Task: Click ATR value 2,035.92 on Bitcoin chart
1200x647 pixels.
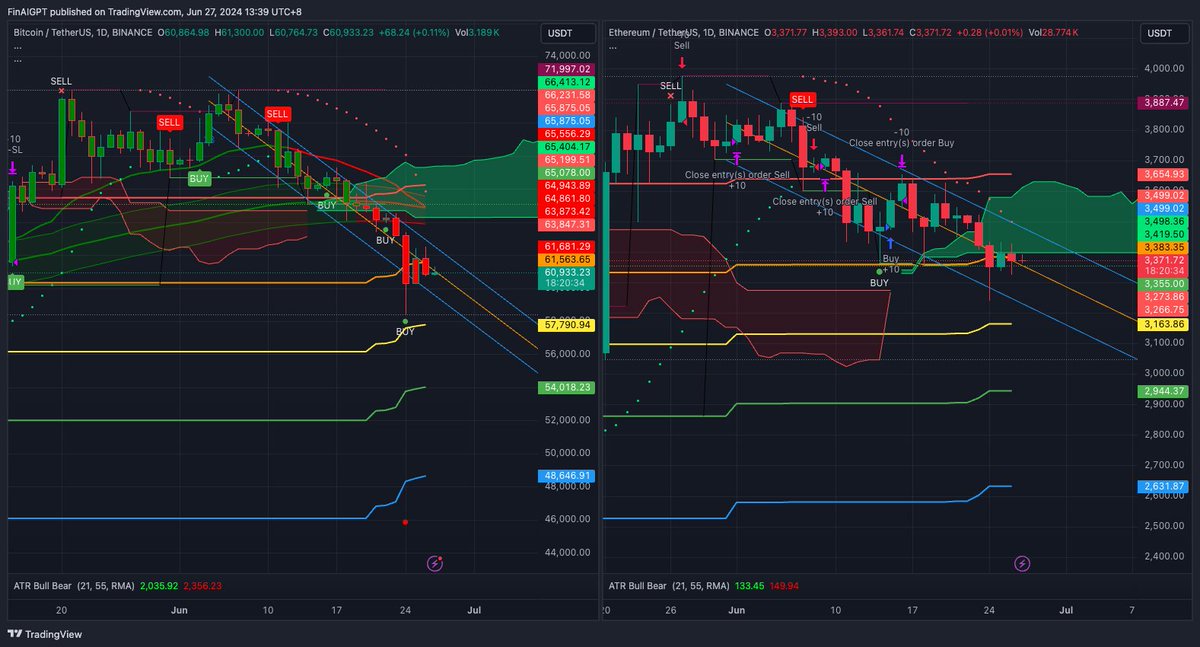Action: (159, 586)
